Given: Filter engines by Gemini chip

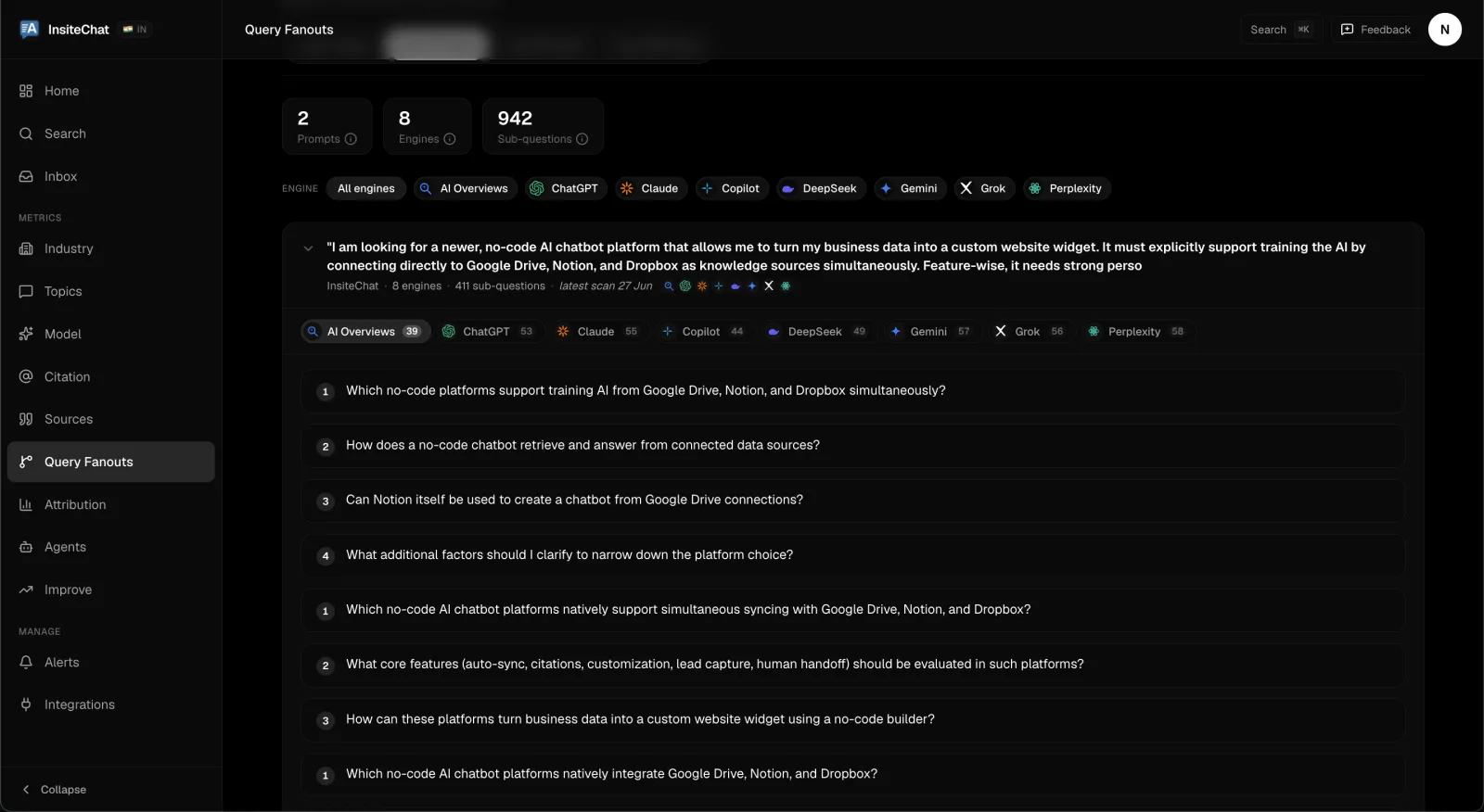Looking at the screenshot, I should tap(909, 188).
